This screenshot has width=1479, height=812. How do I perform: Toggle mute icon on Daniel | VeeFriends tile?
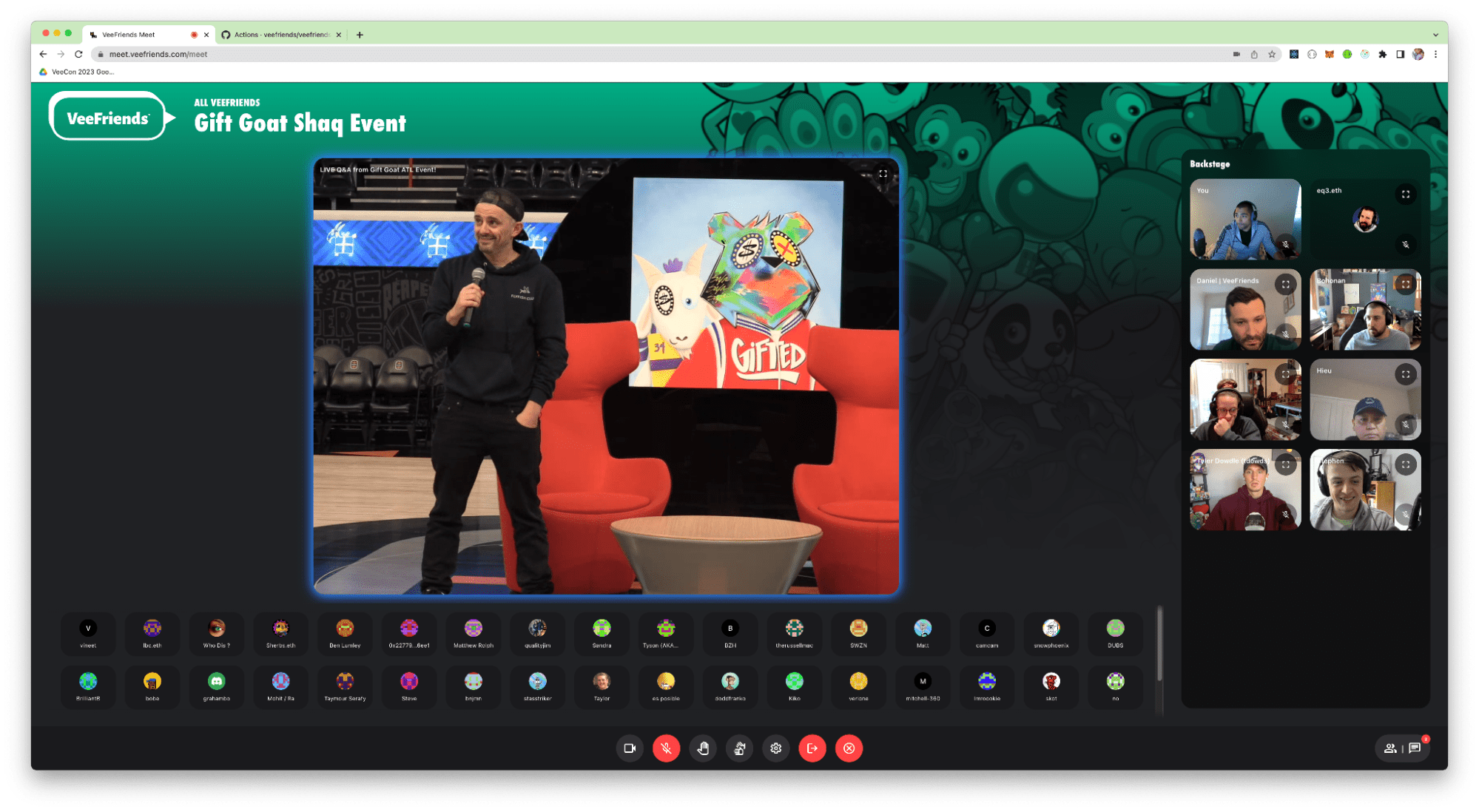pyautogui.click(x=1286, y=334)
